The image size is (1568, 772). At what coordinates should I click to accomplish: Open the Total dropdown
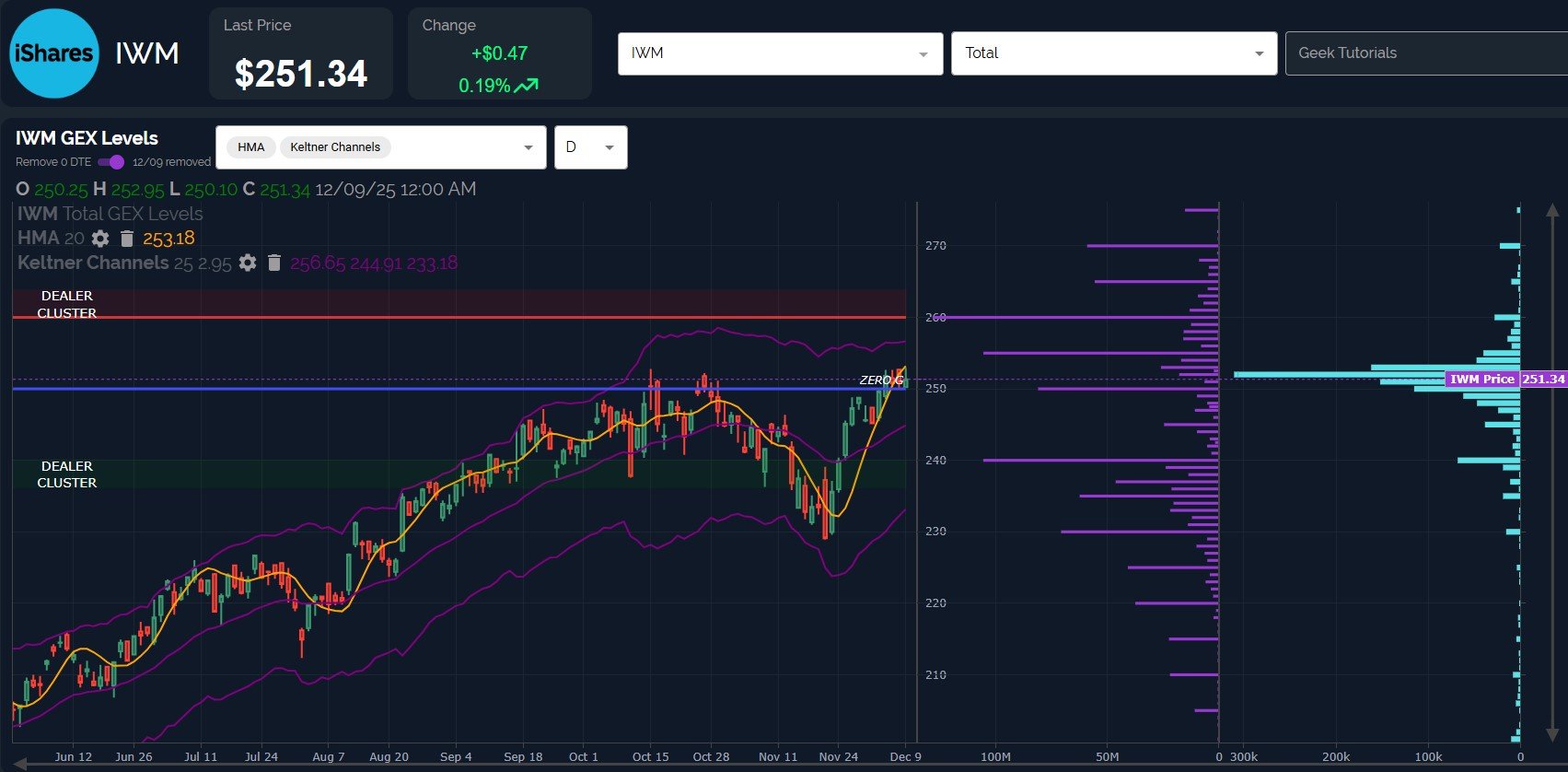click(1113, 53)
